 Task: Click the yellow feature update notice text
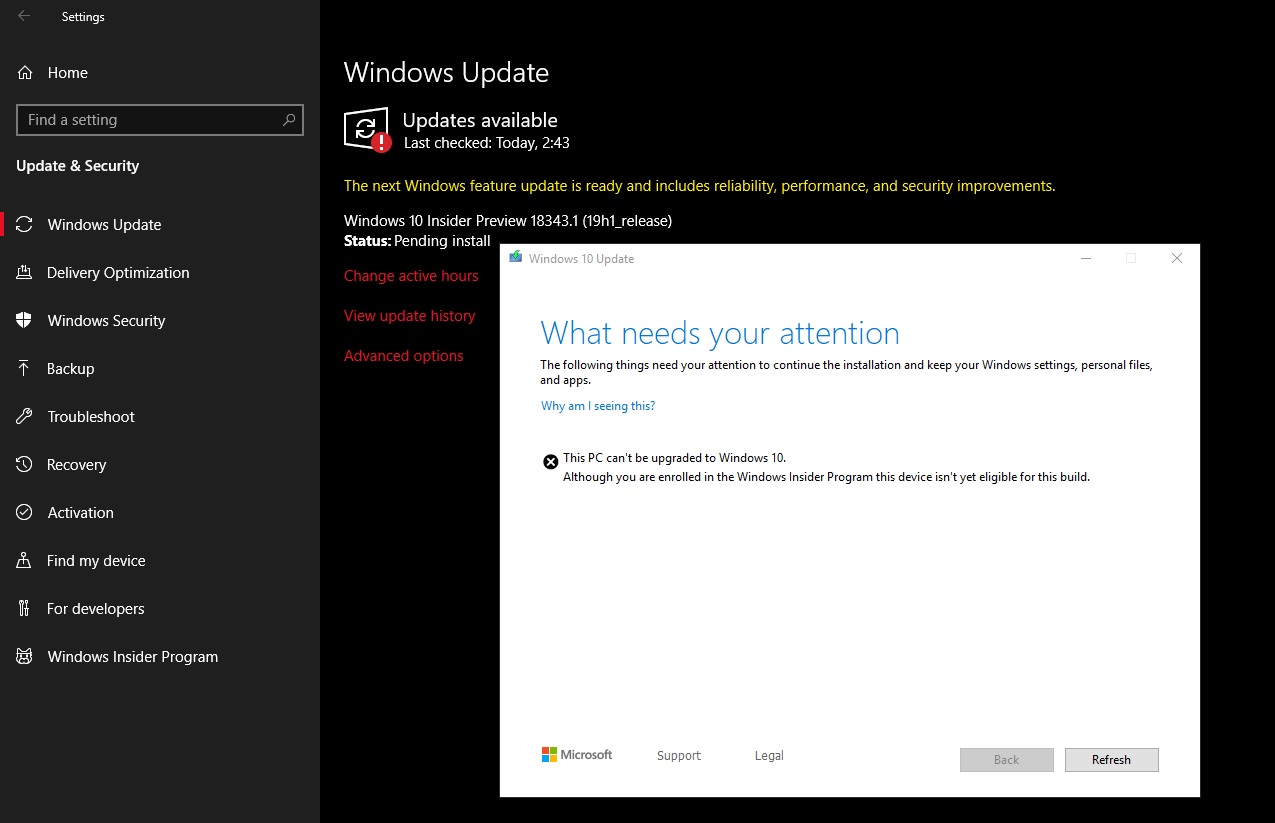(x=699, y=186)
